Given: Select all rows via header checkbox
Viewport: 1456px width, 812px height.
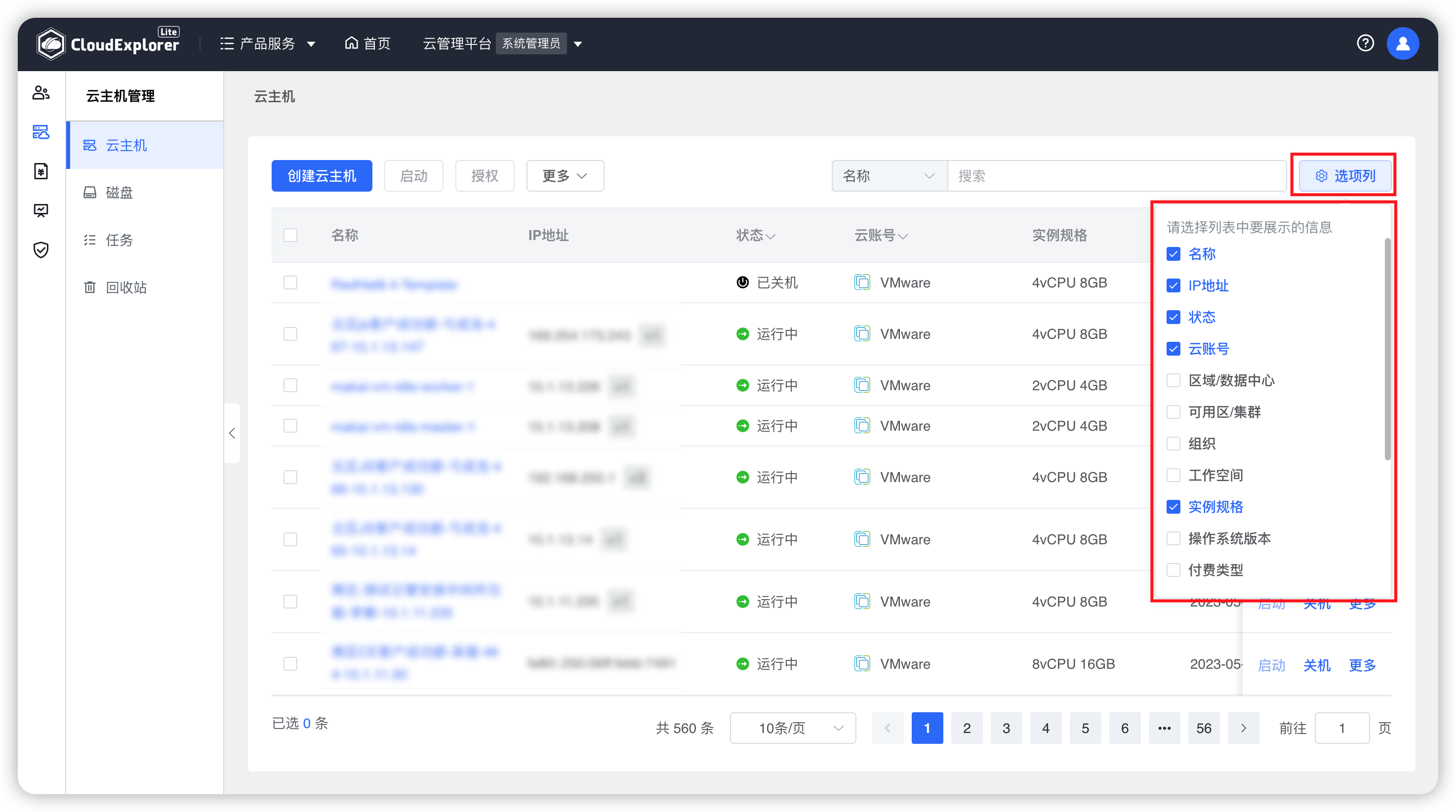Looking at the screenshot, I should pos(290,235).
